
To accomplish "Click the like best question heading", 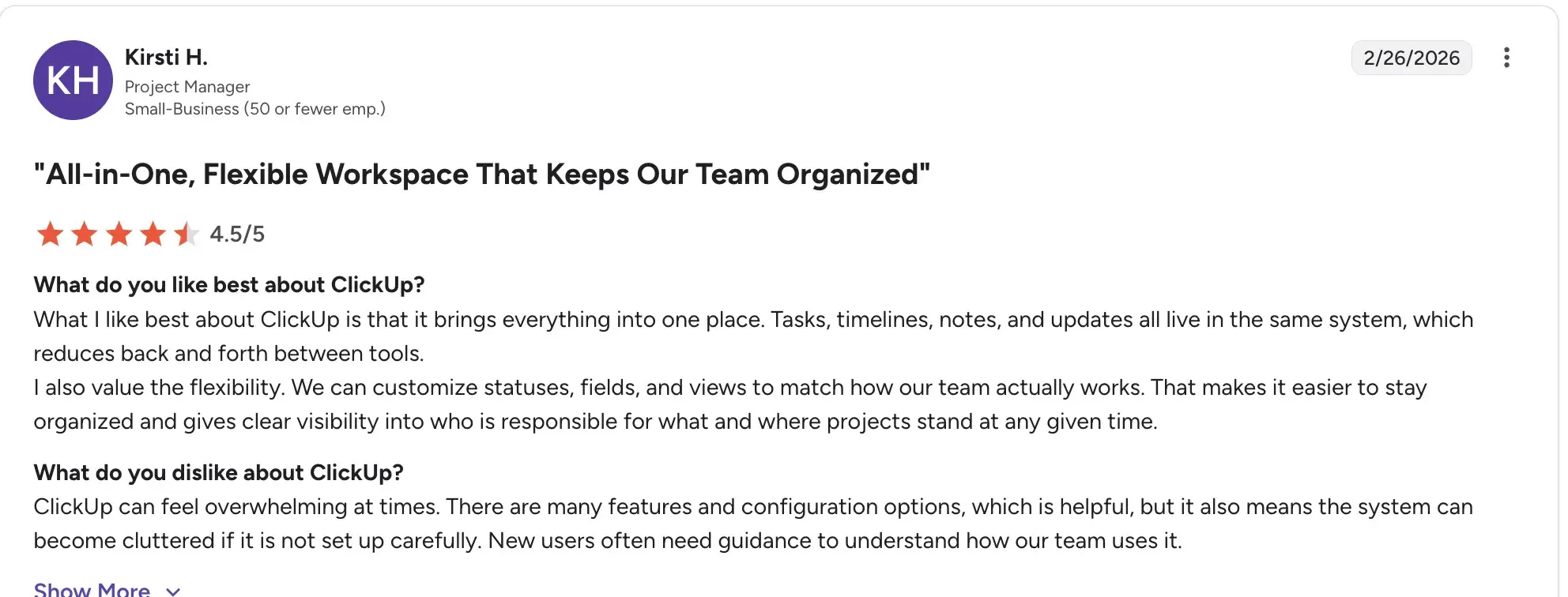I will (x=228, y=285).
